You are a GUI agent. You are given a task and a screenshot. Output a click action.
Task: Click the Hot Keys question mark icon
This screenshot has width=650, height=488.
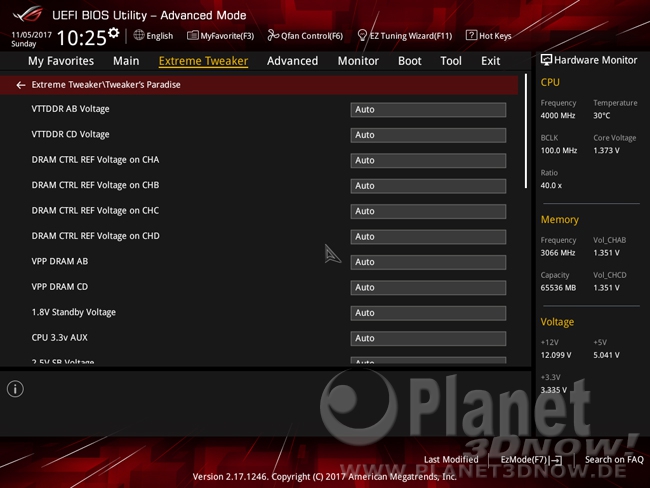tap(471, 35)
